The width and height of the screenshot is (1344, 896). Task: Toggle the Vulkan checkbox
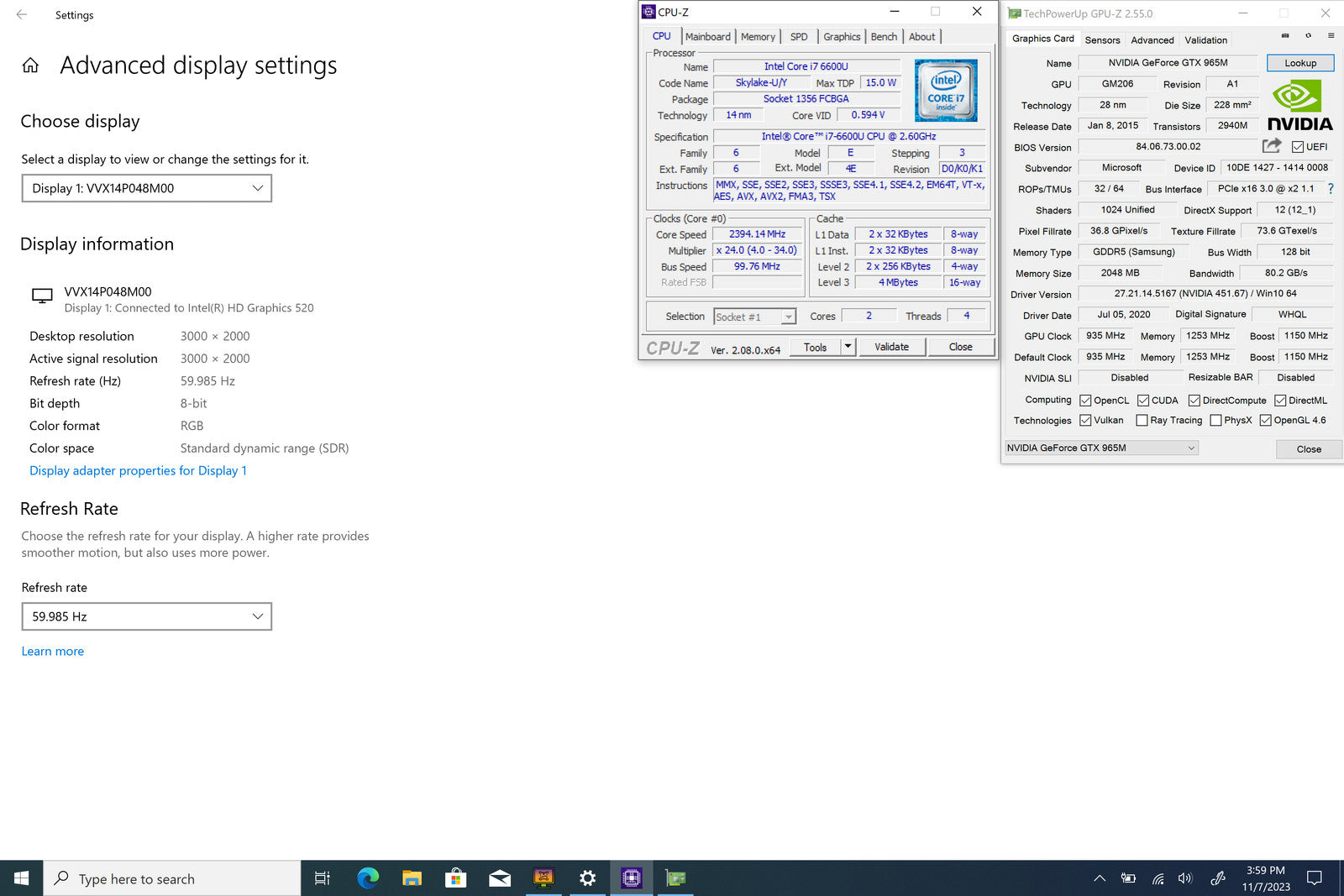point(1085,421)
